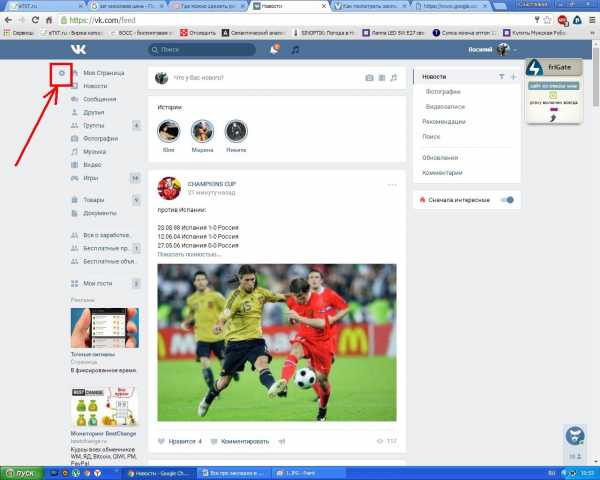This screenshot has width=600, height=480.
Task: Open the Сервисы bookmarks bar item
Action: tap(19, 33)
